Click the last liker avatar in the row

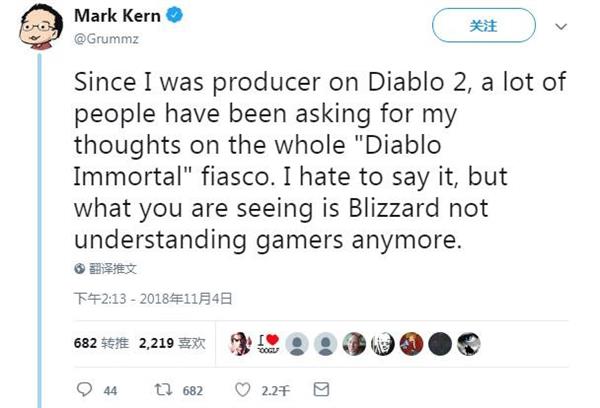point(469,343)
